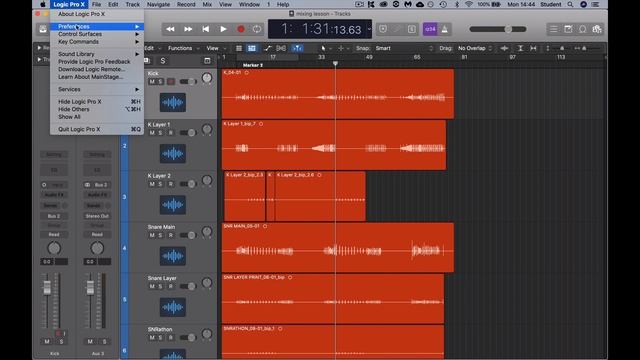Click the Snare Layer track icon

tap(173, 307)
